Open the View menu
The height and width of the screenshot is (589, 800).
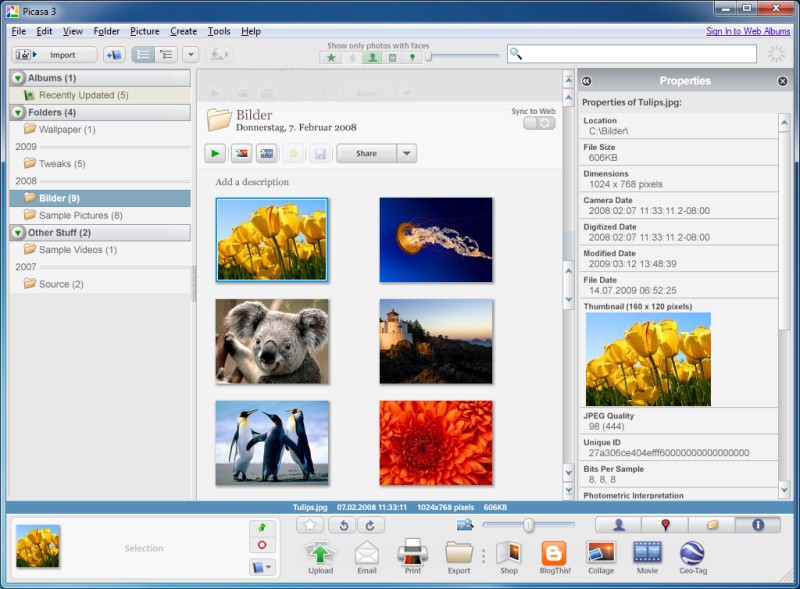tap(72, 31)
